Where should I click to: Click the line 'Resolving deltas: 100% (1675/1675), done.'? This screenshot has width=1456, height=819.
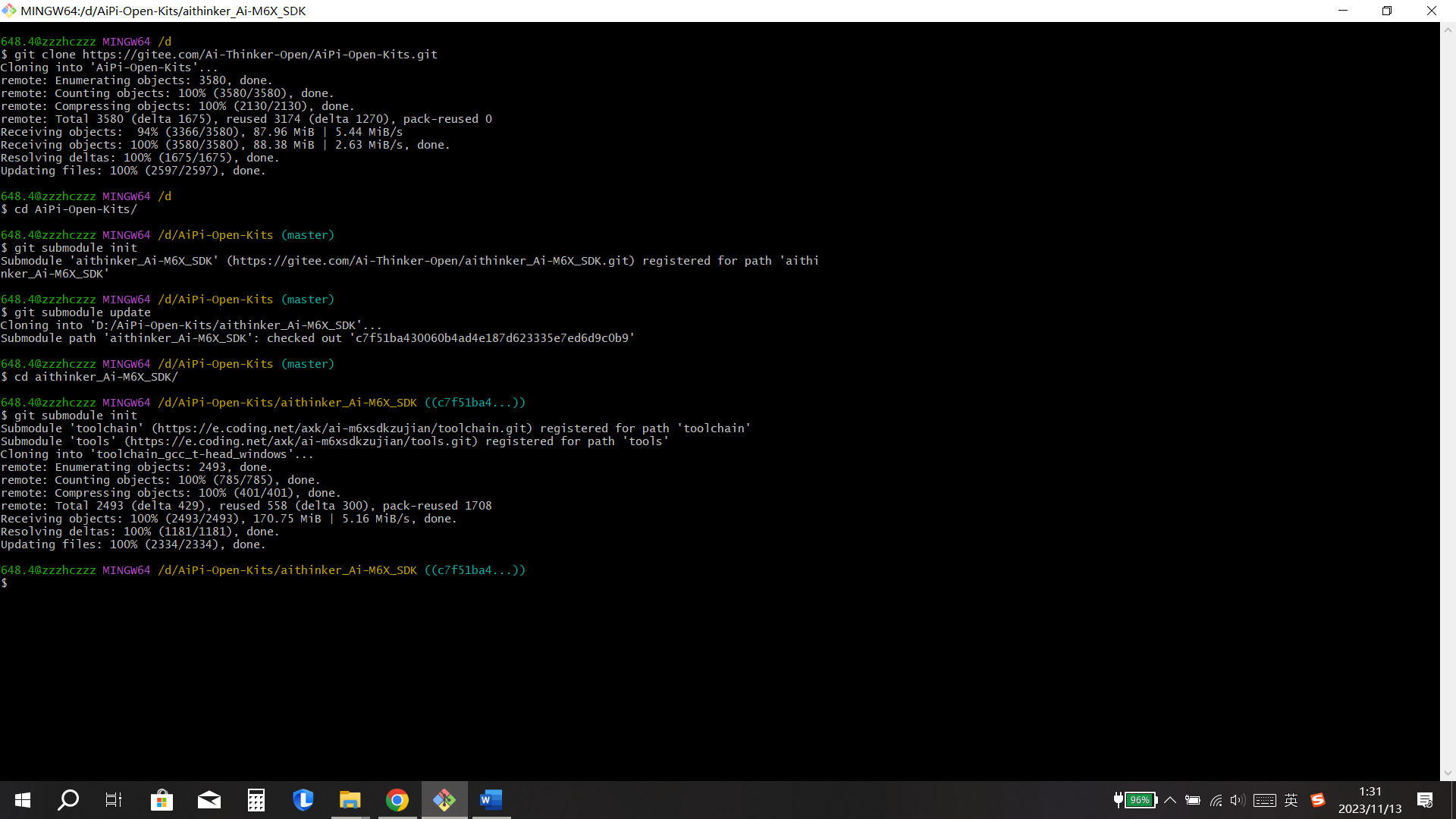point(140,158)
